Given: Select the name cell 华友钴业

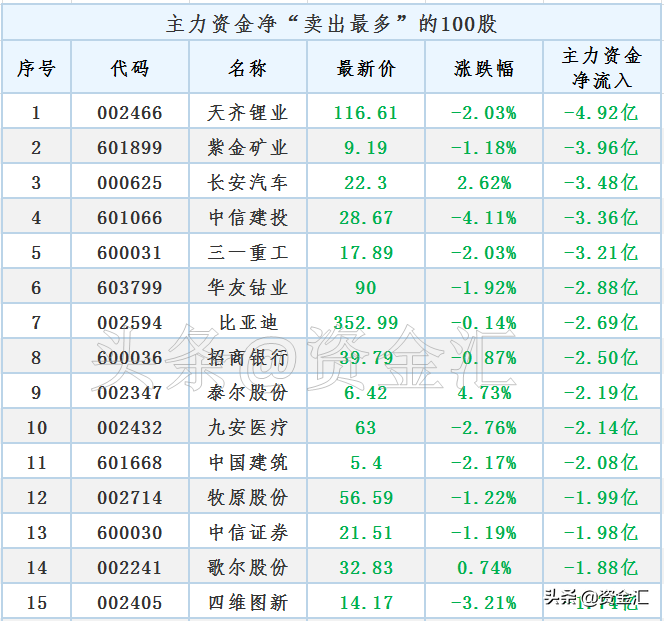Looking at the screenshot, I should coord(248,288).
